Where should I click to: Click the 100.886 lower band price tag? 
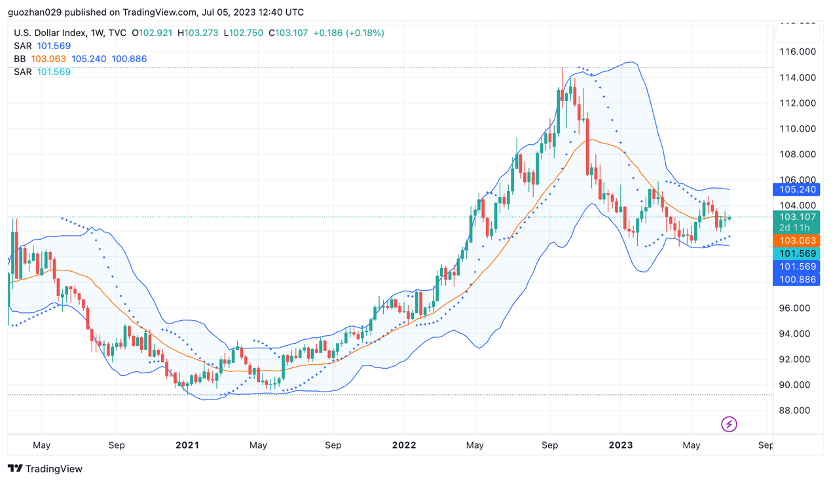tap(796, 279)
